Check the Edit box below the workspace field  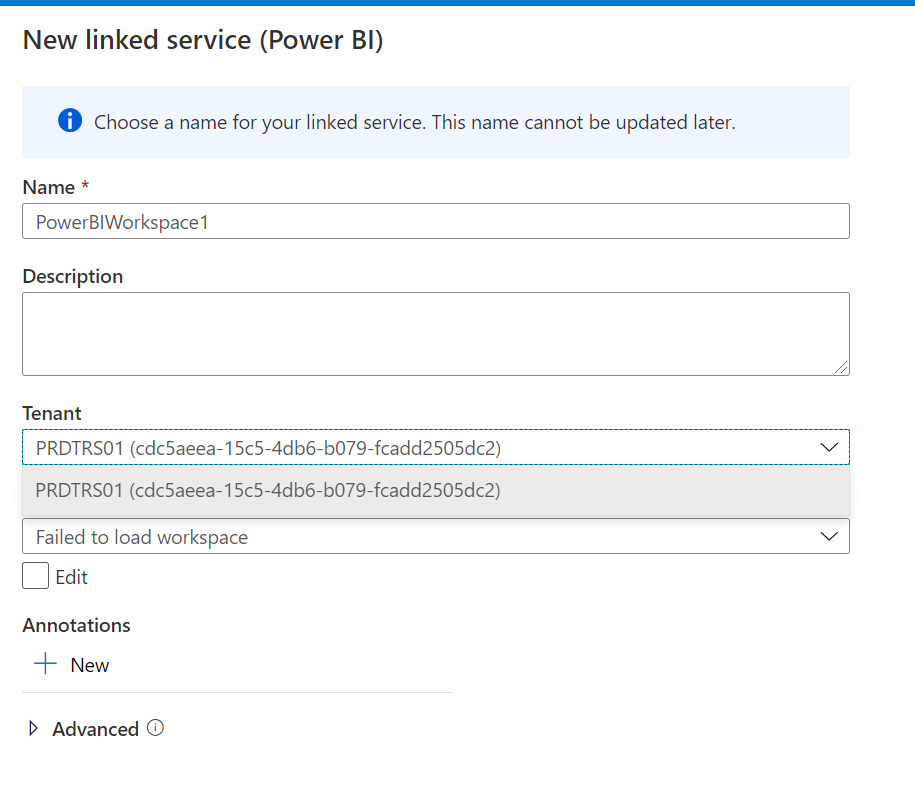[34, 575]
